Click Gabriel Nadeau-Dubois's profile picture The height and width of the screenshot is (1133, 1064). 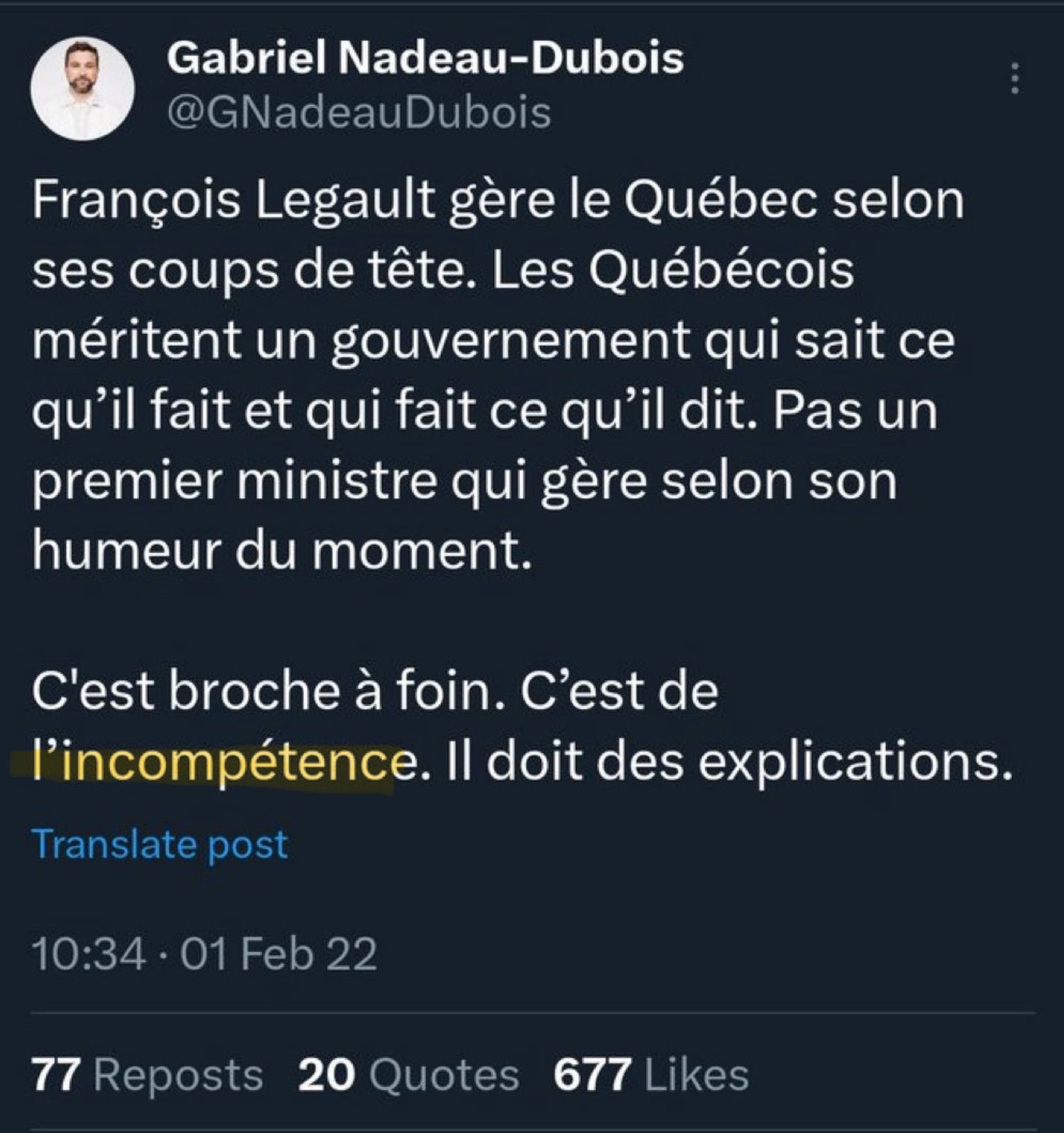coord(82,89)
